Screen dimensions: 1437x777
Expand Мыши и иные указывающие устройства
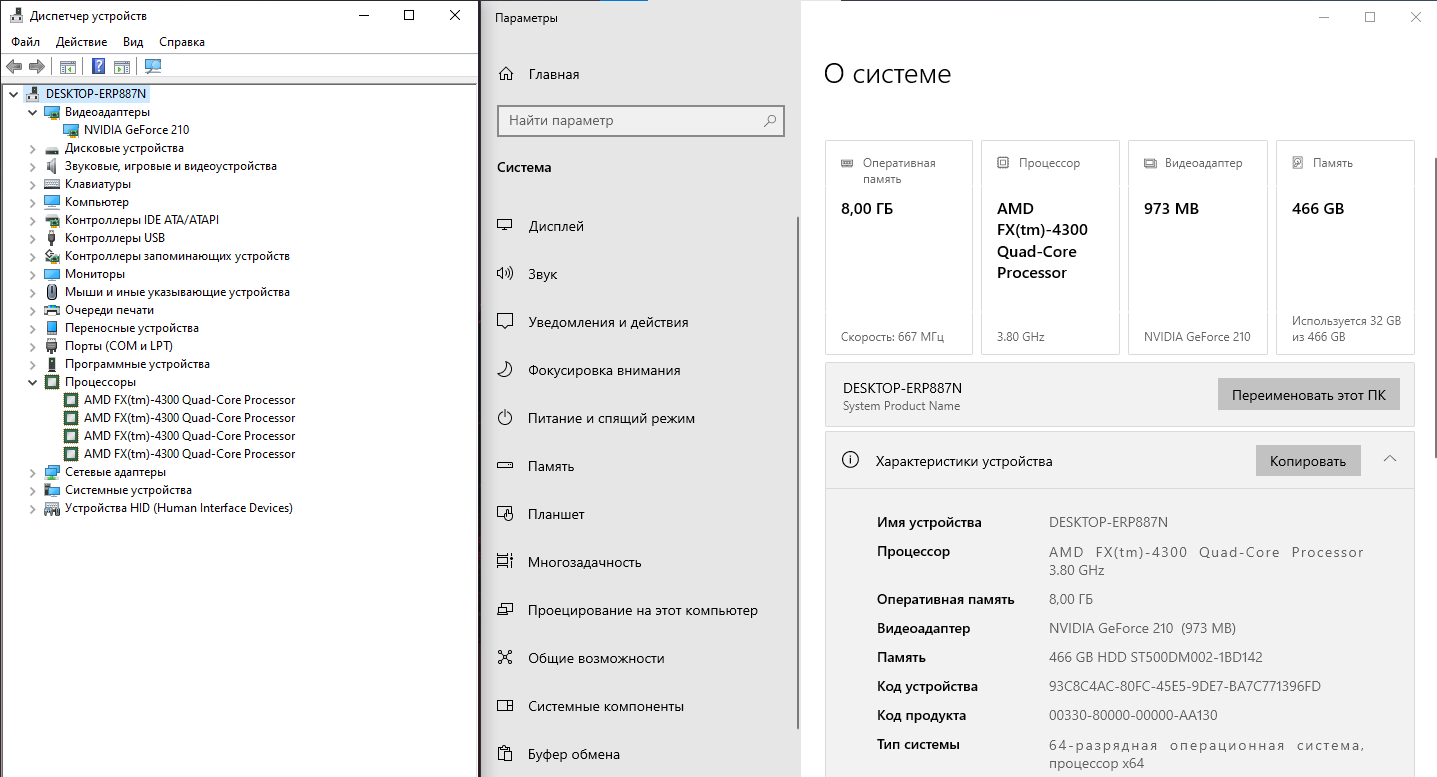33,292
